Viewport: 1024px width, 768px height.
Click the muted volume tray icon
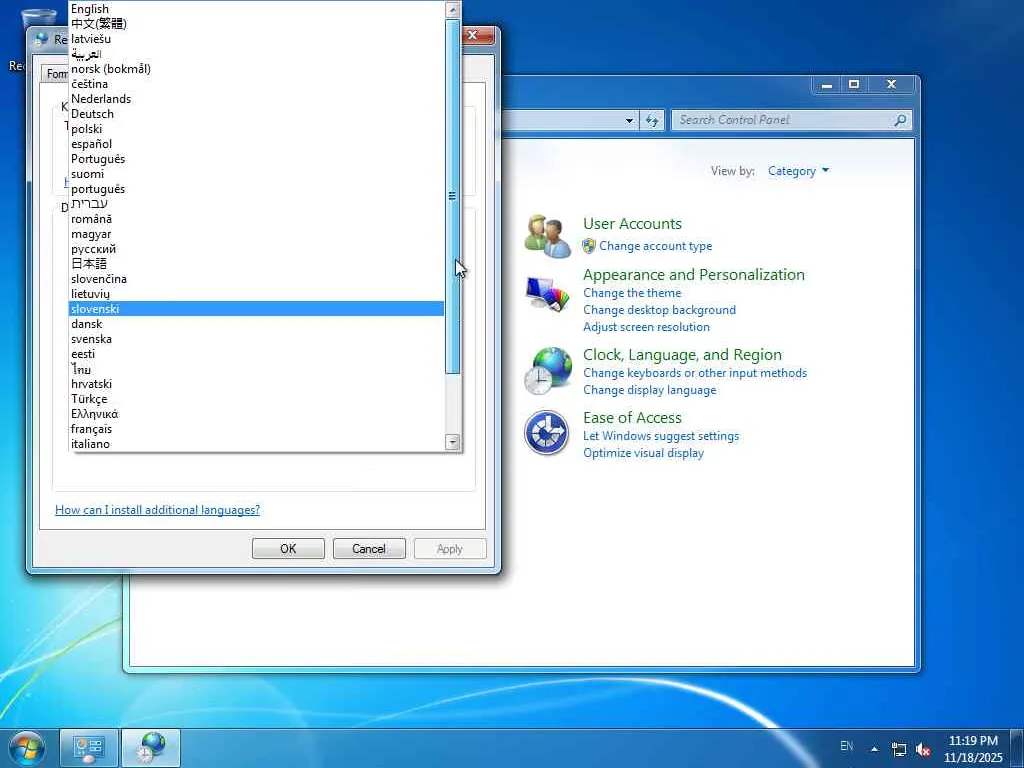coord(923,749)
